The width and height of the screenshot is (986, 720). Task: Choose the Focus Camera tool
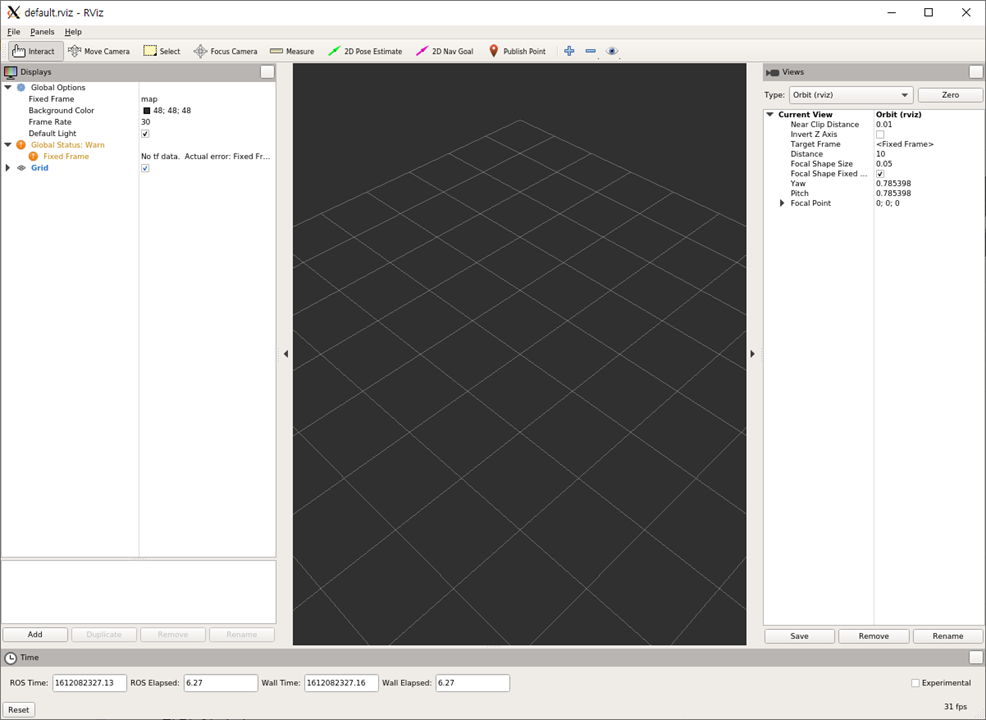(225, 51)
